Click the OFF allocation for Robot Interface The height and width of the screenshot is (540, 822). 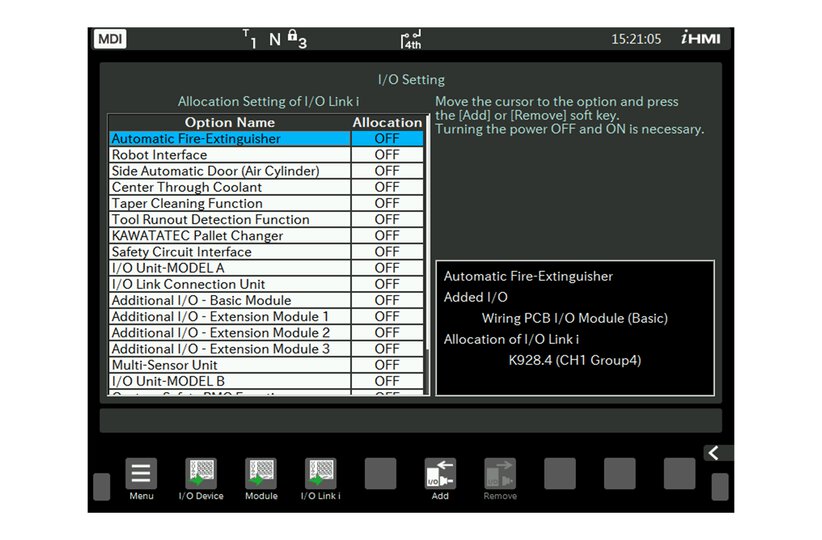(387, 155)
